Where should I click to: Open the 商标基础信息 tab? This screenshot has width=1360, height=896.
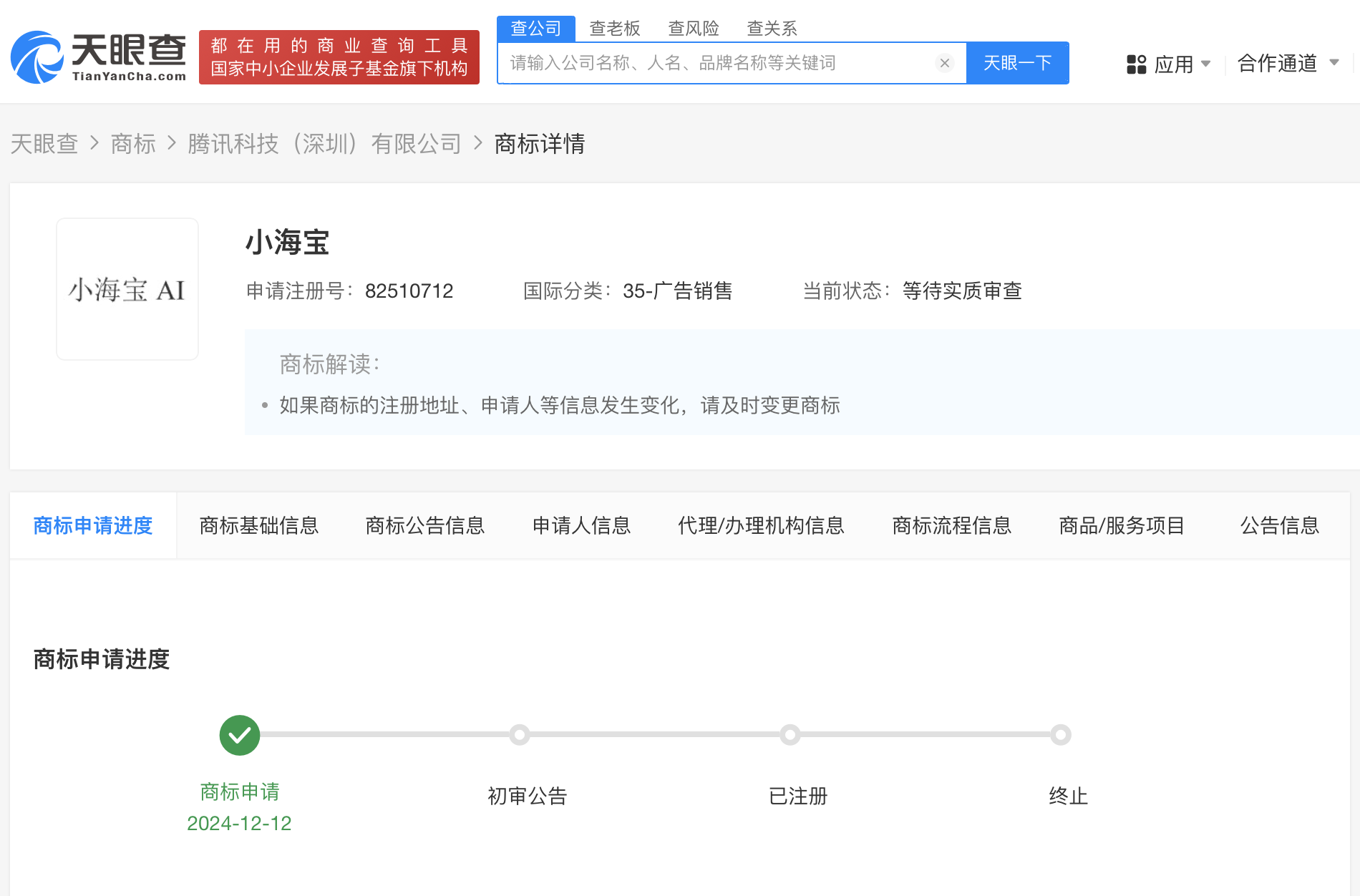(x=259, y=526)
